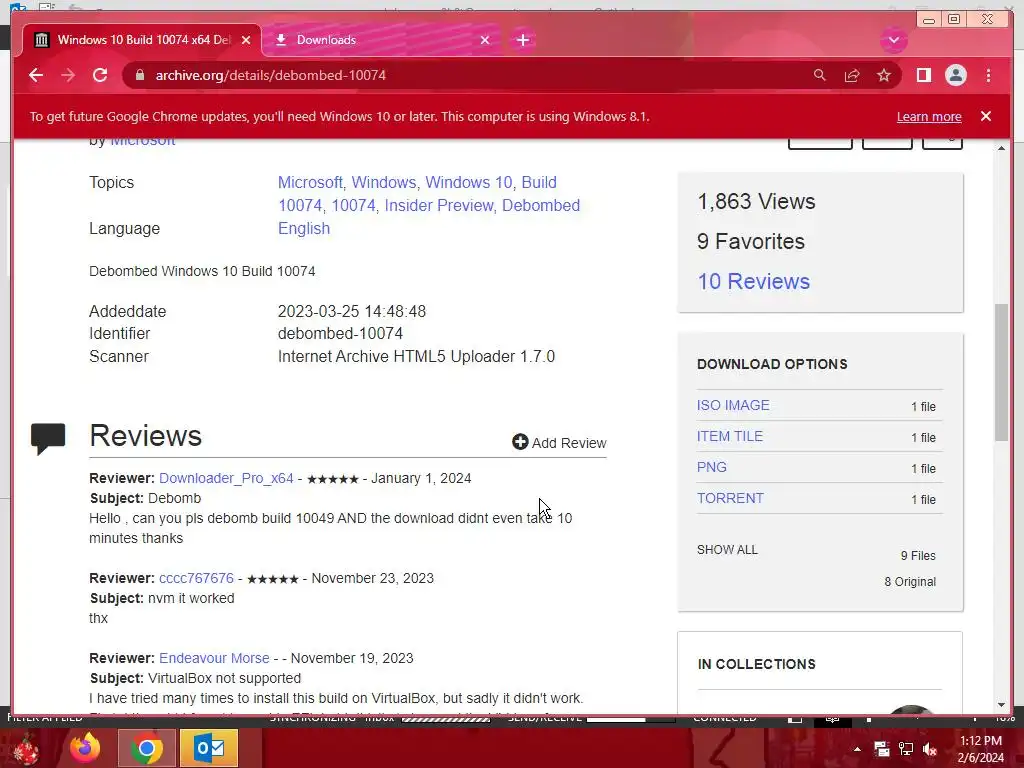This screenshot has width=1024, height=768.
Task: Open the English language link
Action: click(304, 229)
